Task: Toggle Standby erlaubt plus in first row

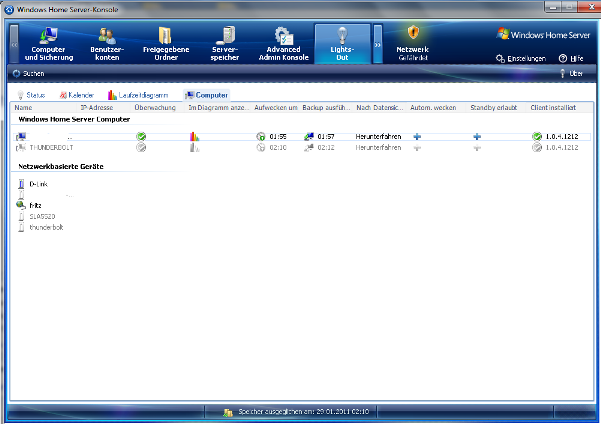Action: pyautogui.click(x=477, y=136)
